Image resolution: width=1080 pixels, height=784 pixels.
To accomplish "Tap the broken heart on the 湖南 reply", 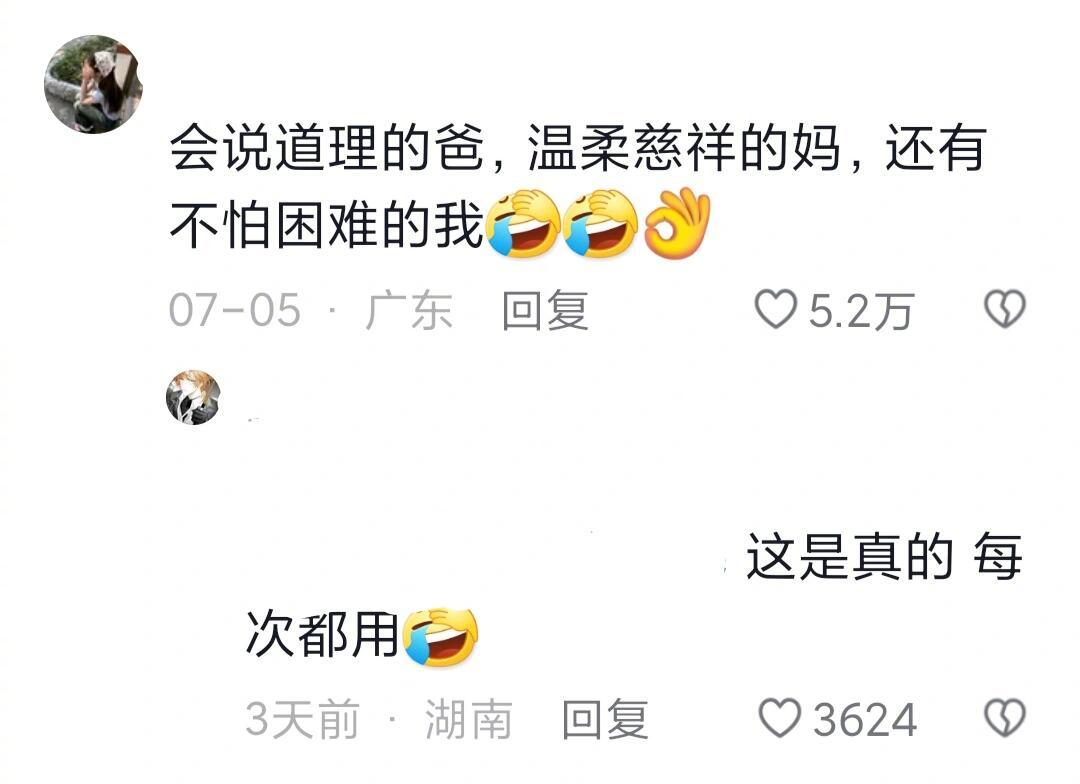I will pyautogui.click(x=1005, y=718).
